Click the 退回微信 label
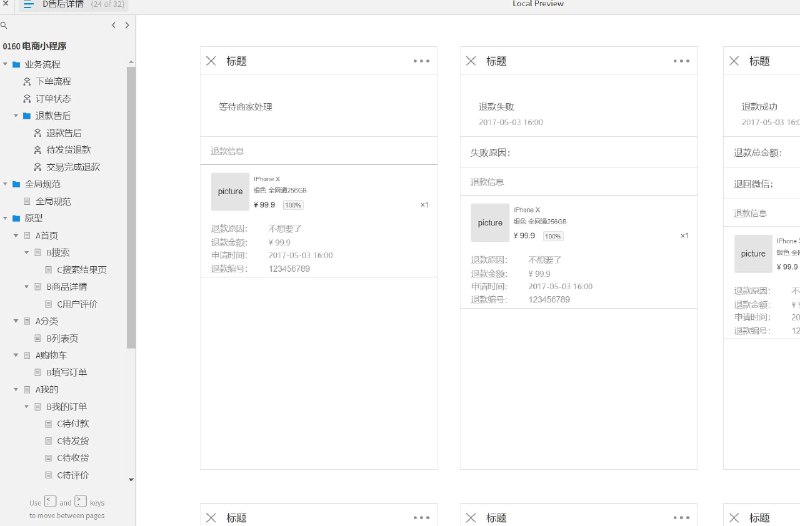This screenshot has width=800, height=526. (753, 184)
